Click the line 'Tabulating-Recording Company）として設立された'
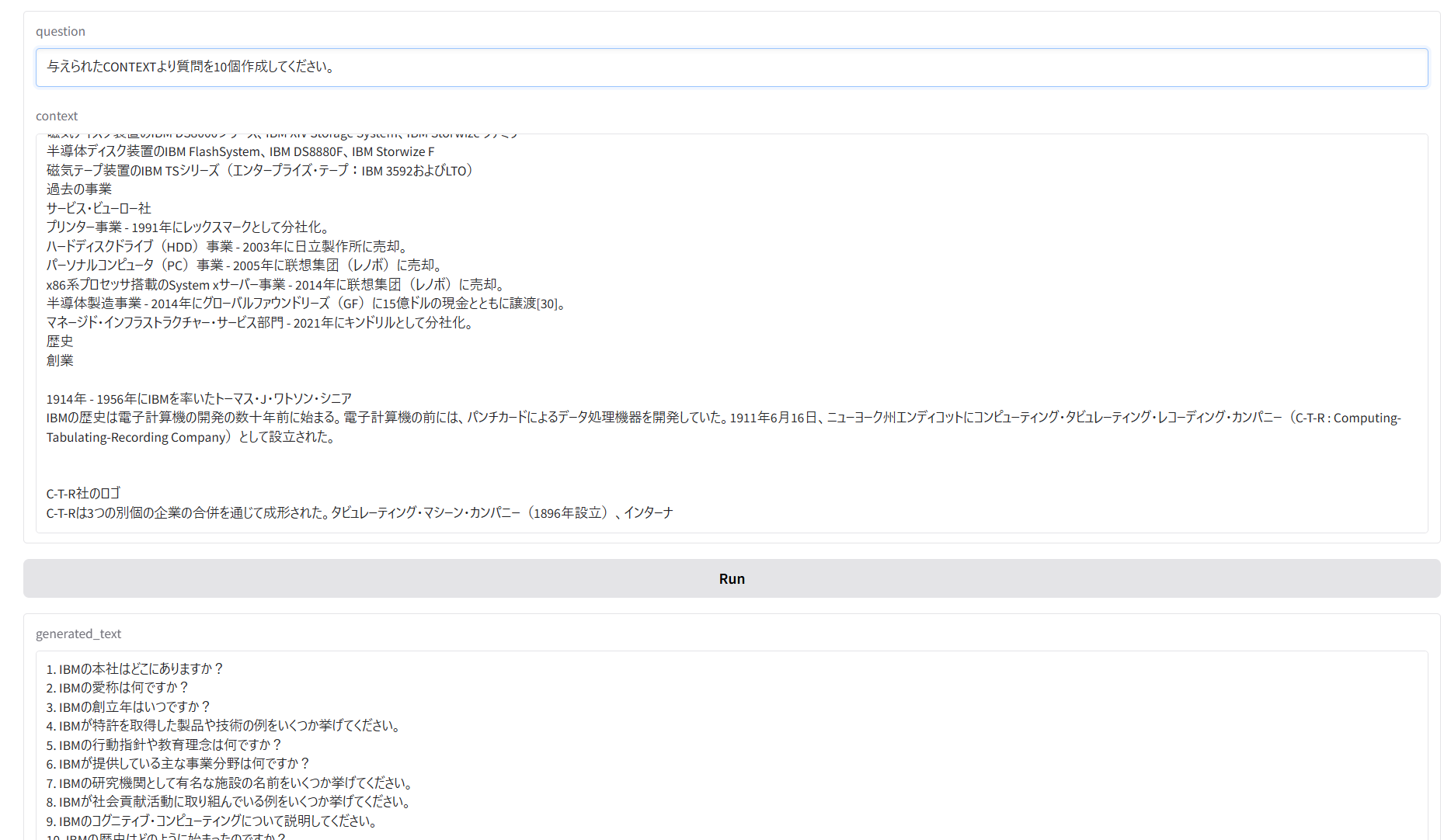This screenshot has width=1451, height=840. (192, 437)
